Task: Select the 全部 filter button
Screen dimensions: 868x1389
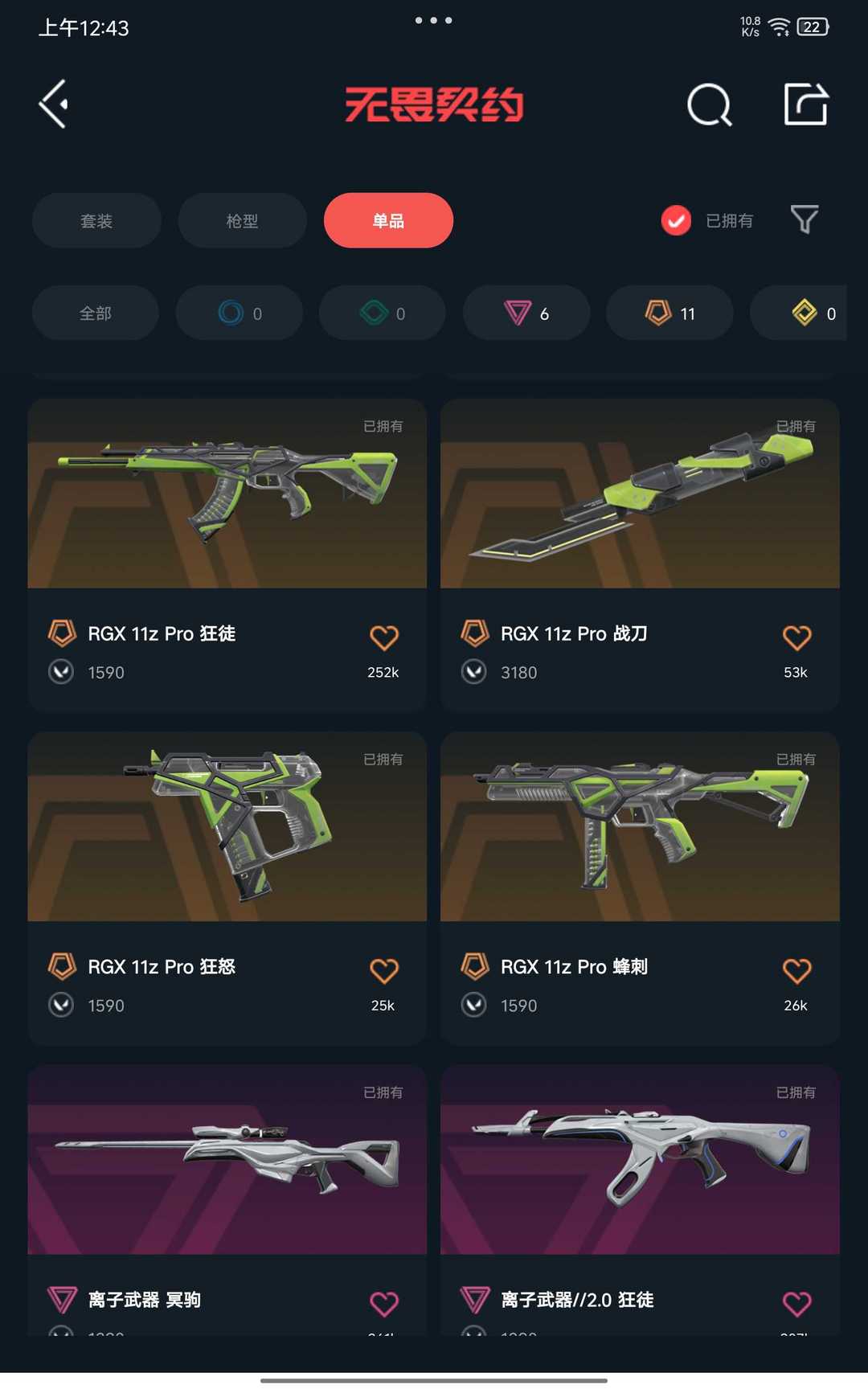Action: click(96, 313)
